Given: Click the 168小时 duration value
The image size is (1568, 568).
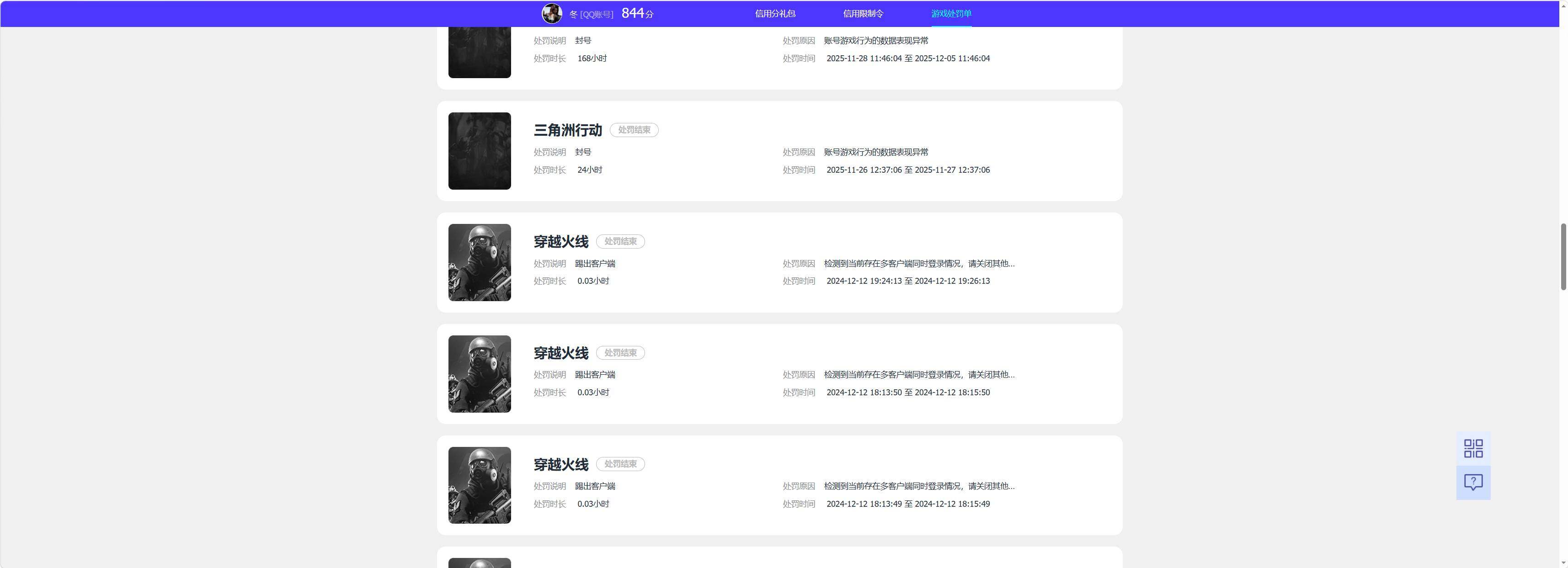Looking at the screenshot, I should (x=592, y=58).
